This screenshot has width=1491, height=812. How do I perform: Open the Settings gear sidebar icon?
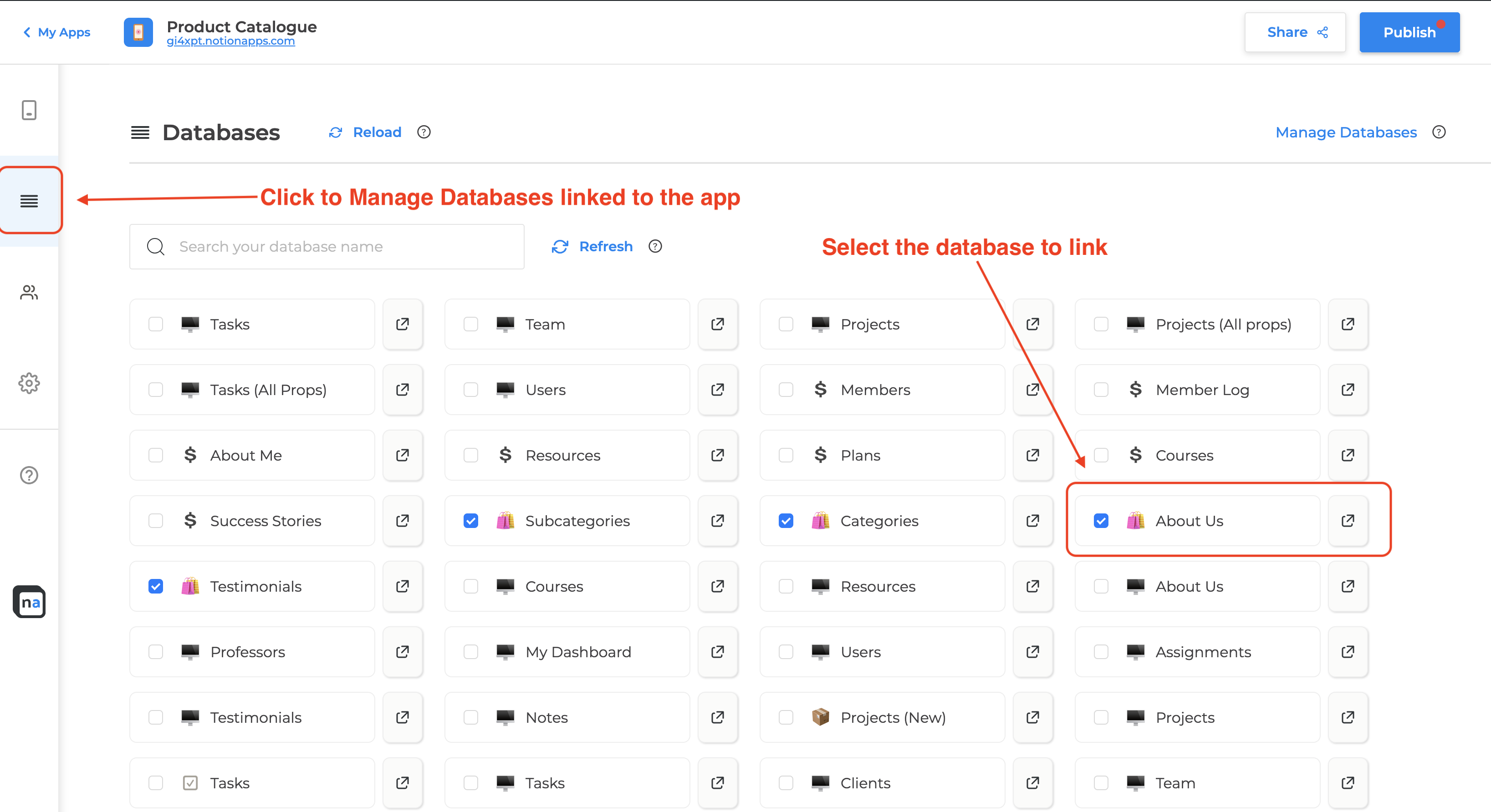click(29, 383)
